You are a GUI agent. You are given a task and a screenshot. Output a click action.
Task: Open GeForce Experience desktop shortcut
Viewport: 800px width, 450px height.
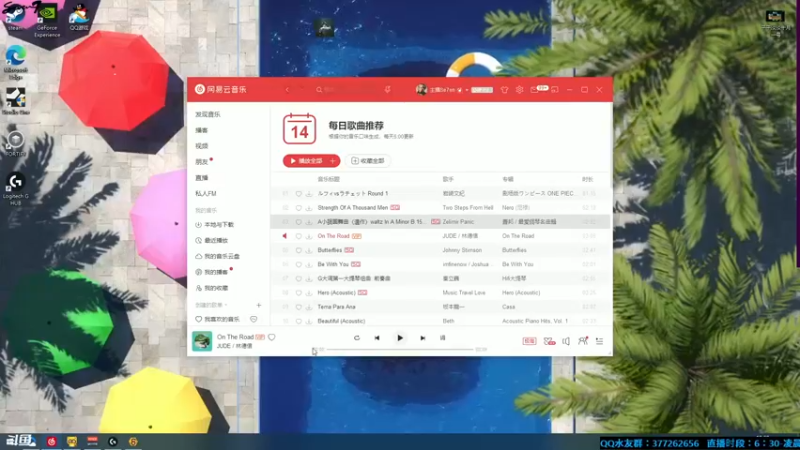click(47, 20)
